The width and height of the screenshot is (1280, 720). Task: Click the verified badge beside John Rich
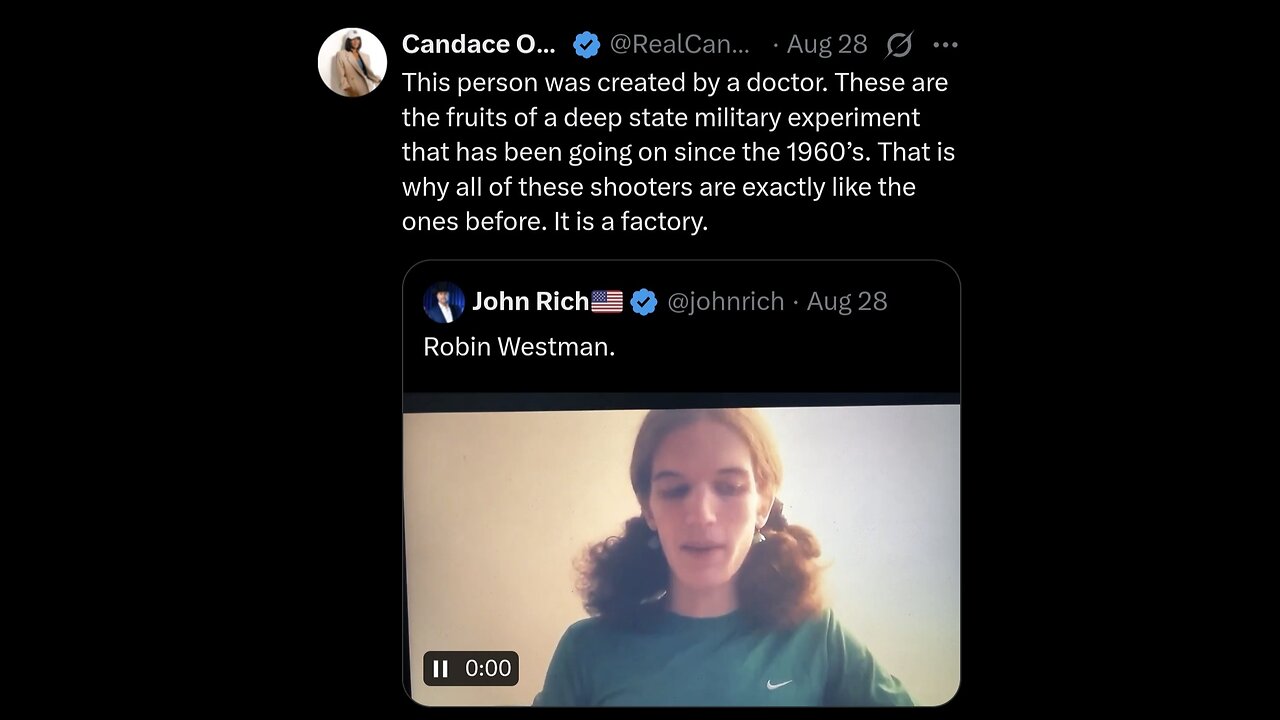(x=644, y=302)
